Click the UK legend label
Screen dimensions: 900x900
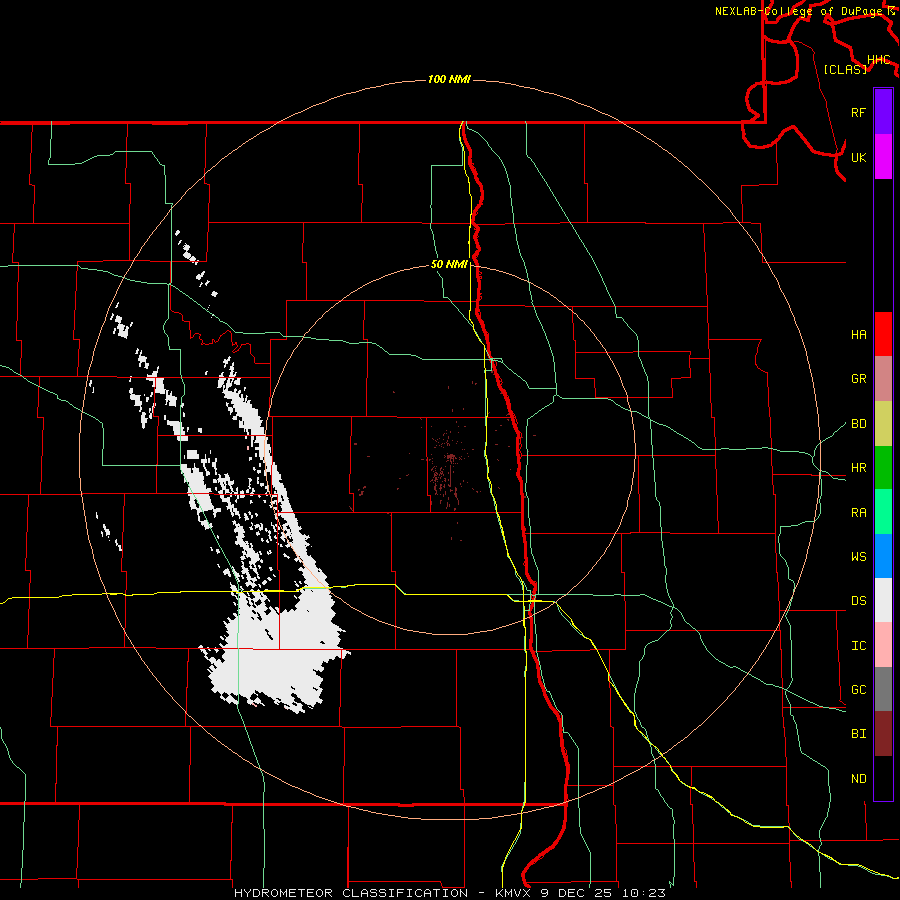click(859, 157)
